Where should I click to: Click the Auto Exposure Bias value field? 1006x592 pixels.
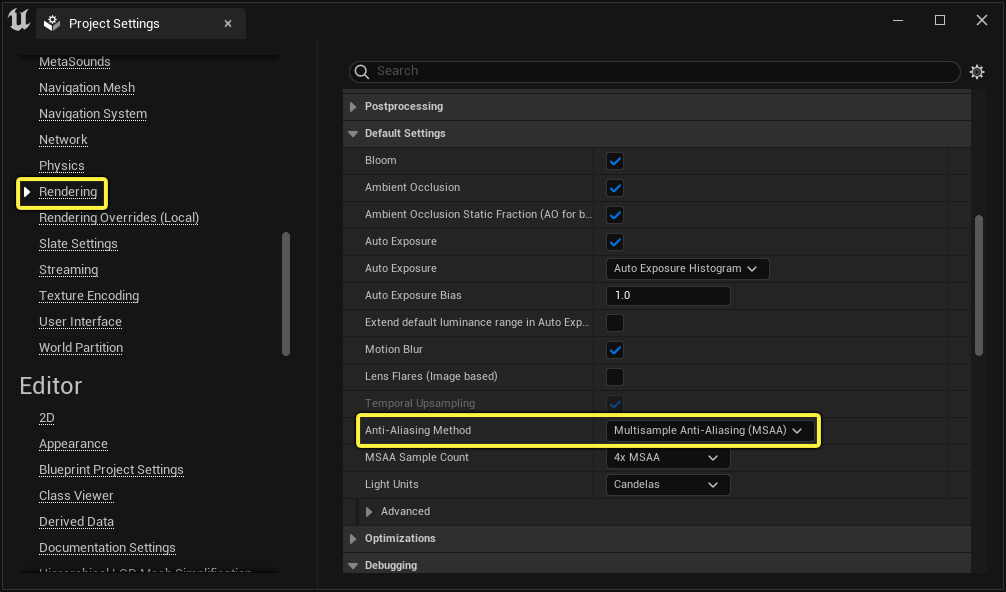(667, 296)
